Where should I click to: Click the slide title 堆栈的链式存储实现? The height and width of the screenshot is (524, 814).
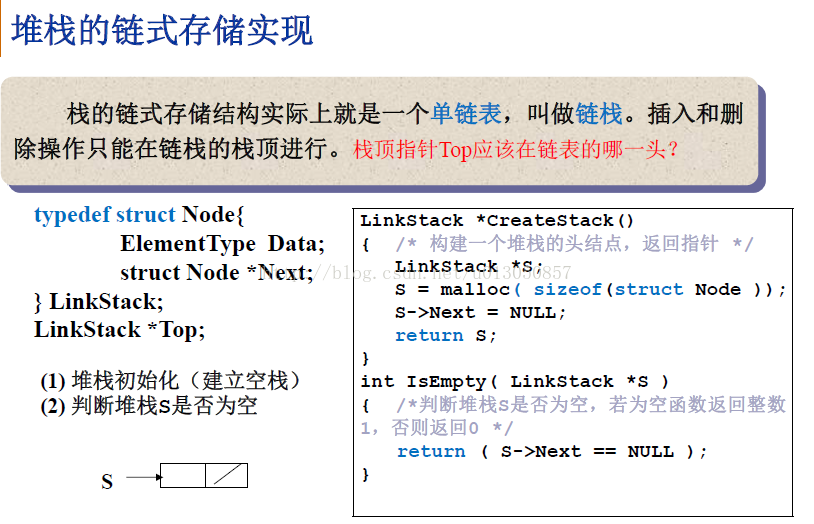[x=162, y=31]
